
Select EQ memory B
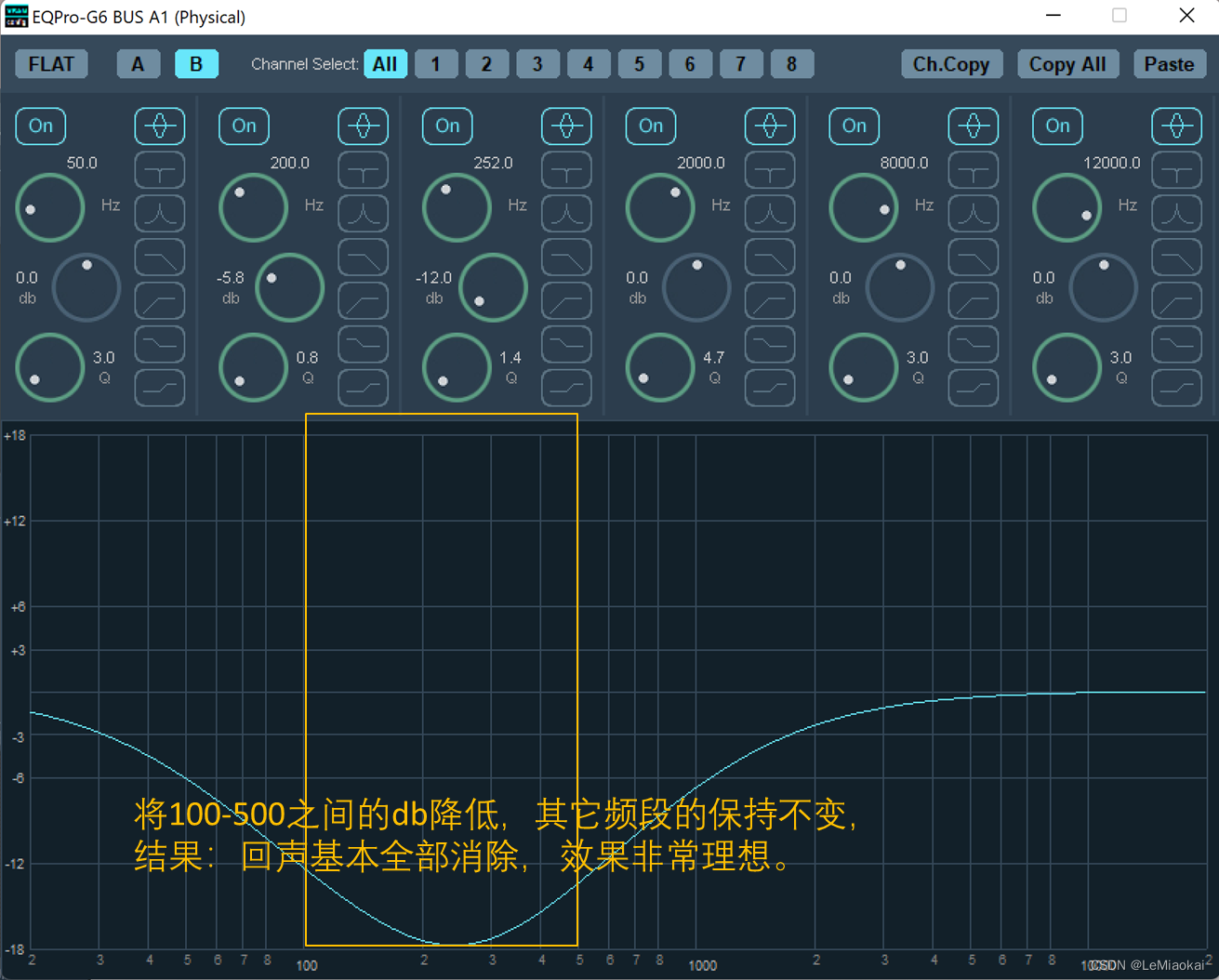[196, 64]
